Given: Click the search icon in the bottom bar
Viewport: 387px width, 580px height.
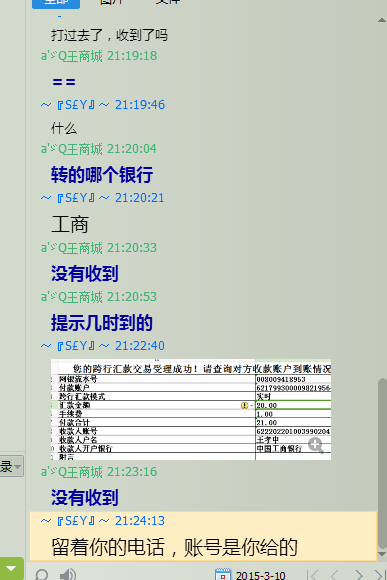Looking at the screenshot, I should click(x=41, y=574).
